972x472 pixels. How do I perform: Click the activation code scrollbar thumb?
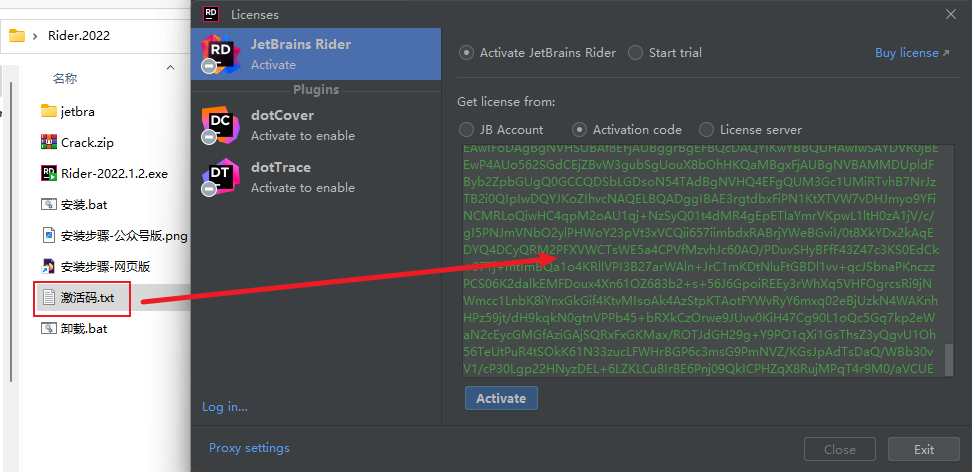pyautogui.click(x=948, y=360)
